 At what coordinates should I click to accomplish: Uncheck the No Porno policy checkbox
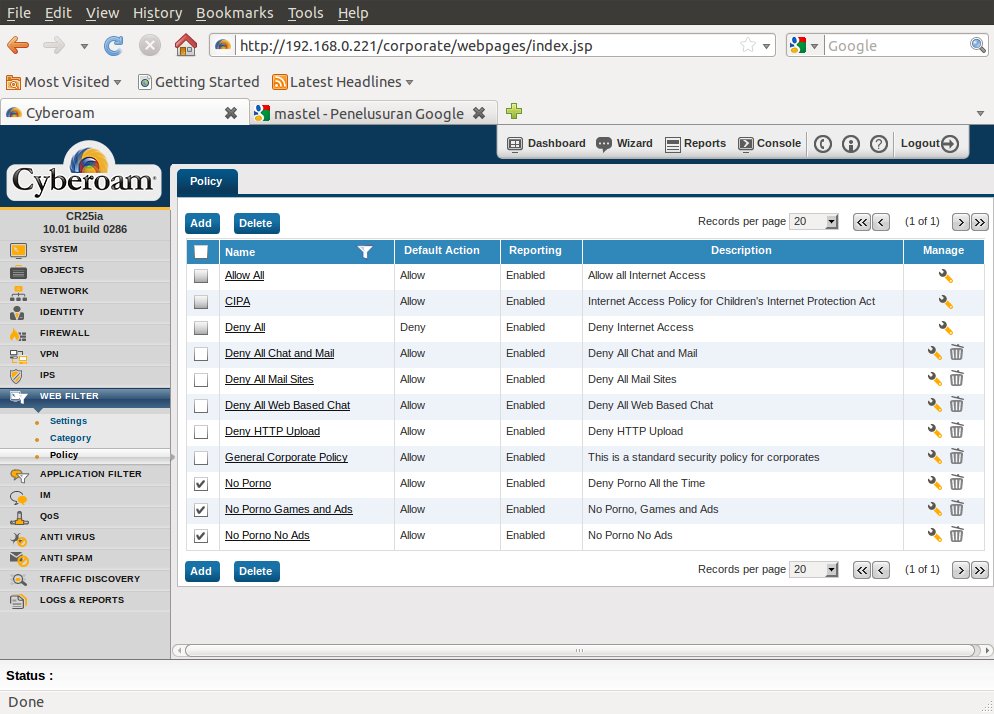click(202, 484)
